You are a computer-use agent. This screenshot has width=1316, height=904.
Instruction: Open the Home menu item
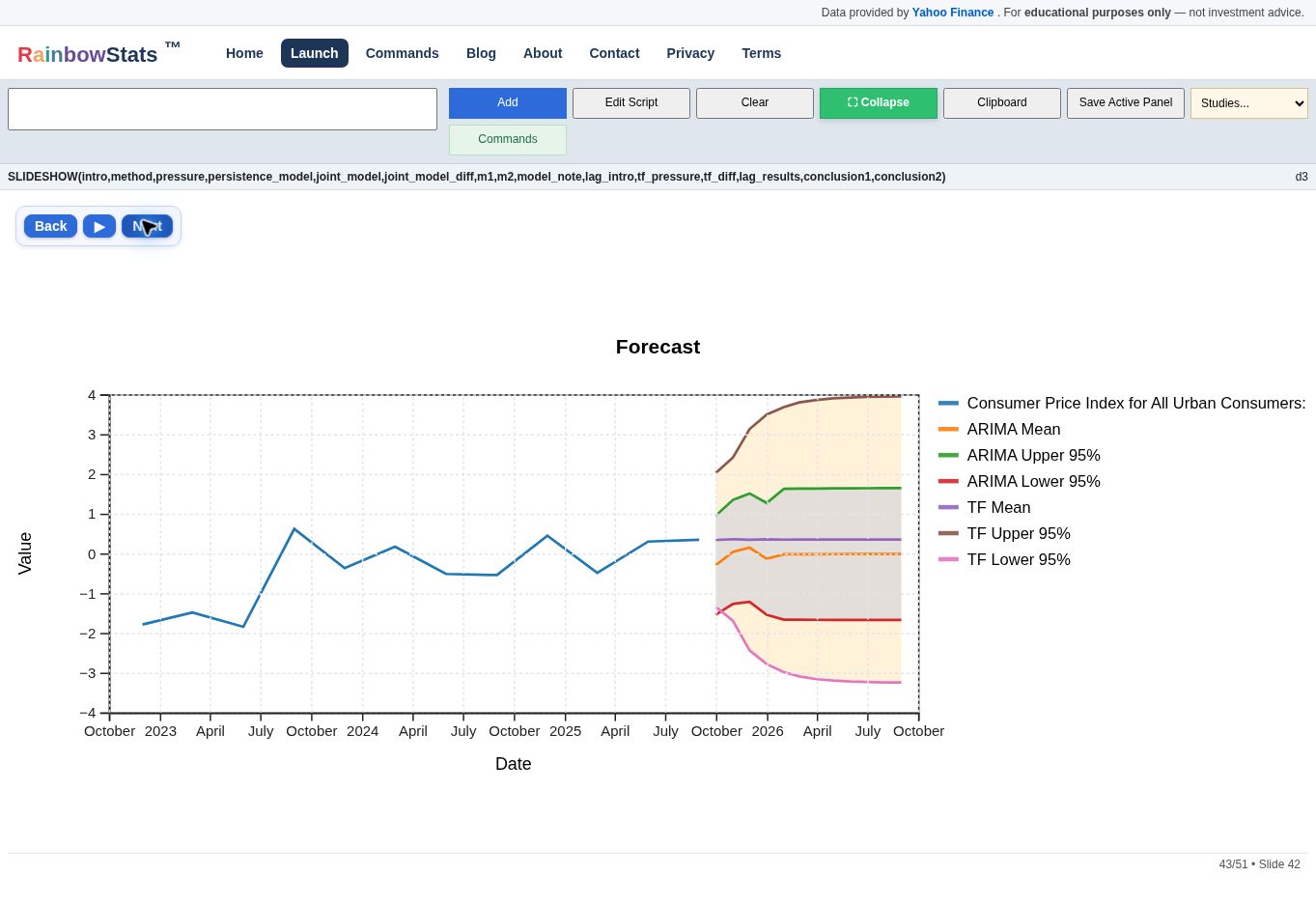click(x=244, y=53)
